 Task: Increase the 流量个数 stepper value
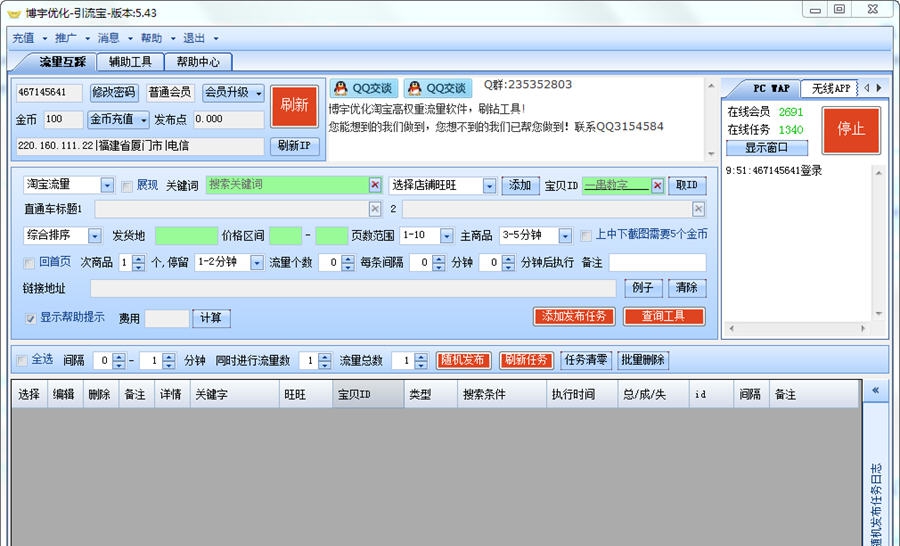point(347,259)
